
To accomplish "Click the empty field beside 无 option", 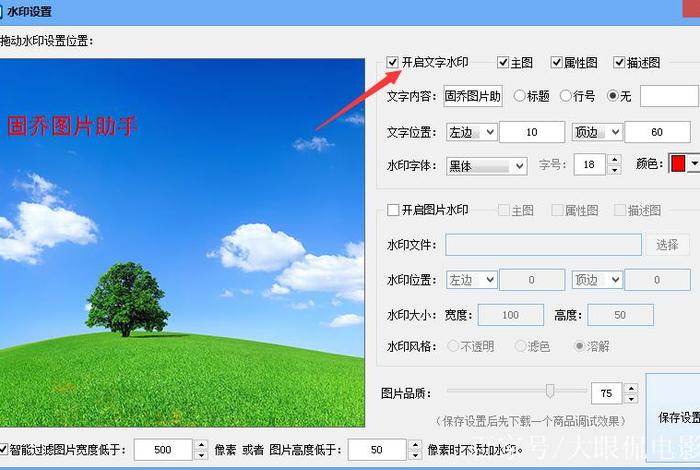I will pos(669,96).
